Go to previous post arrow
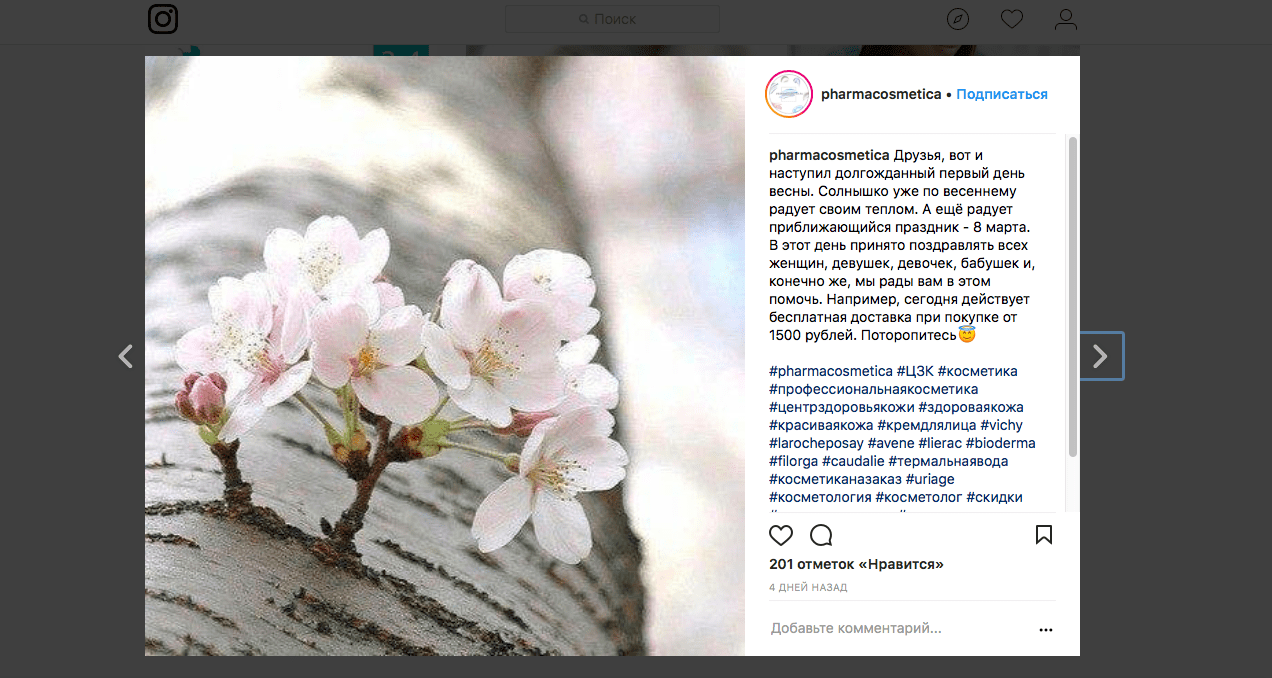1272x678 pixels. [125, 356]
